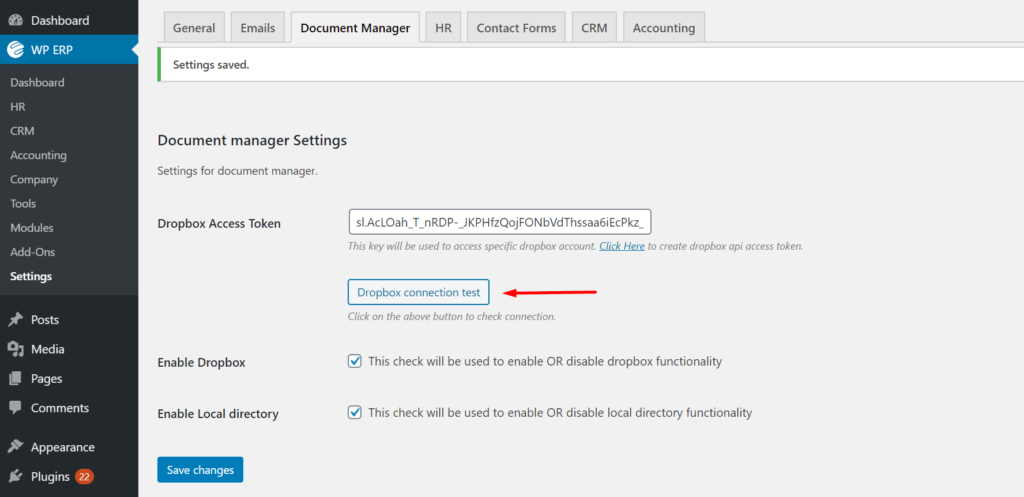The image size is (1024, 497).
Task: Click the Plugins plug icon
Action: (x=16, y=477)
